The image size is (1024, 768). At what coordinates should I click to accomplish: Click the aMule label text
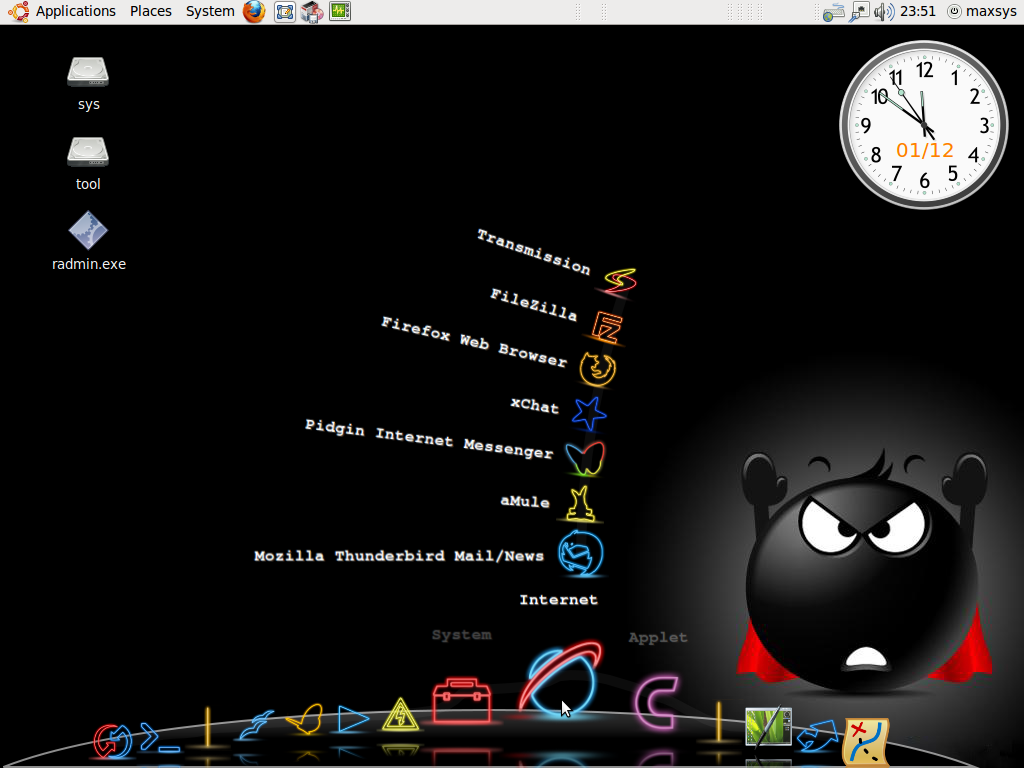(x=525, y=501)
